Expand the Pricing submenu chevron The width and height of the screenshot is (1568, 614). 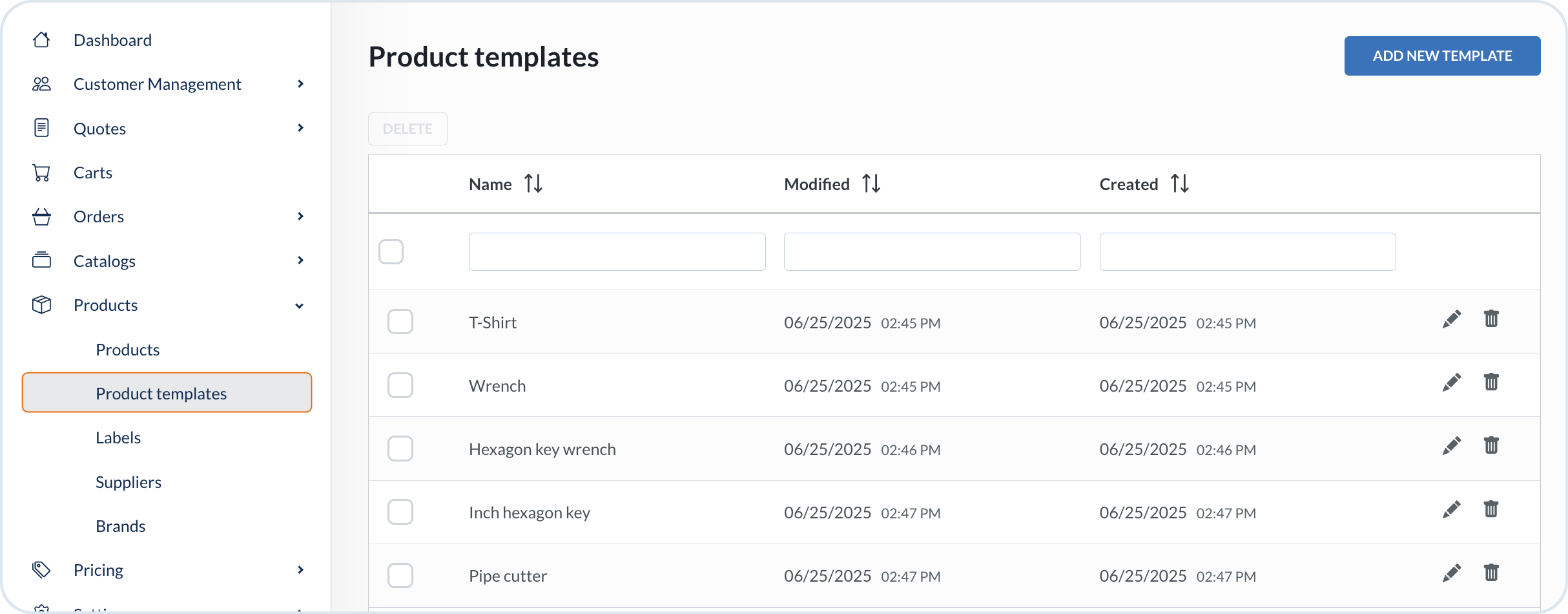300,570
